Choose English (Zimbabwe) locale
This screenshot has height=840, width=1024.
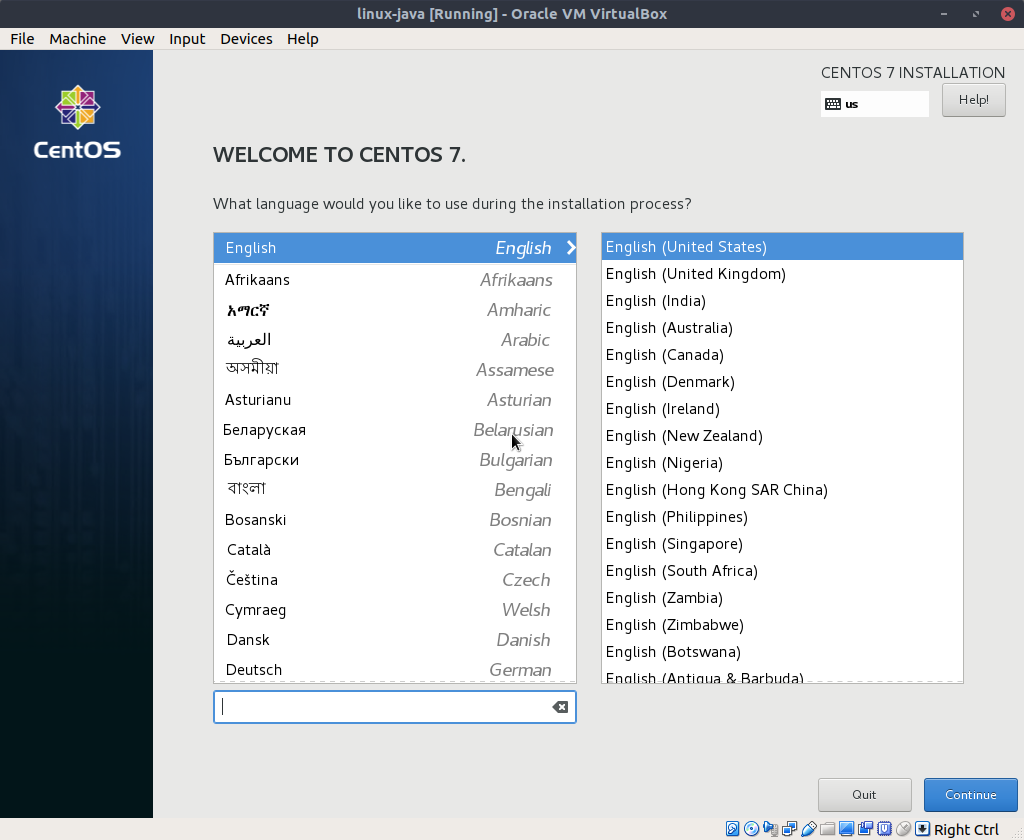coord(782,624)
